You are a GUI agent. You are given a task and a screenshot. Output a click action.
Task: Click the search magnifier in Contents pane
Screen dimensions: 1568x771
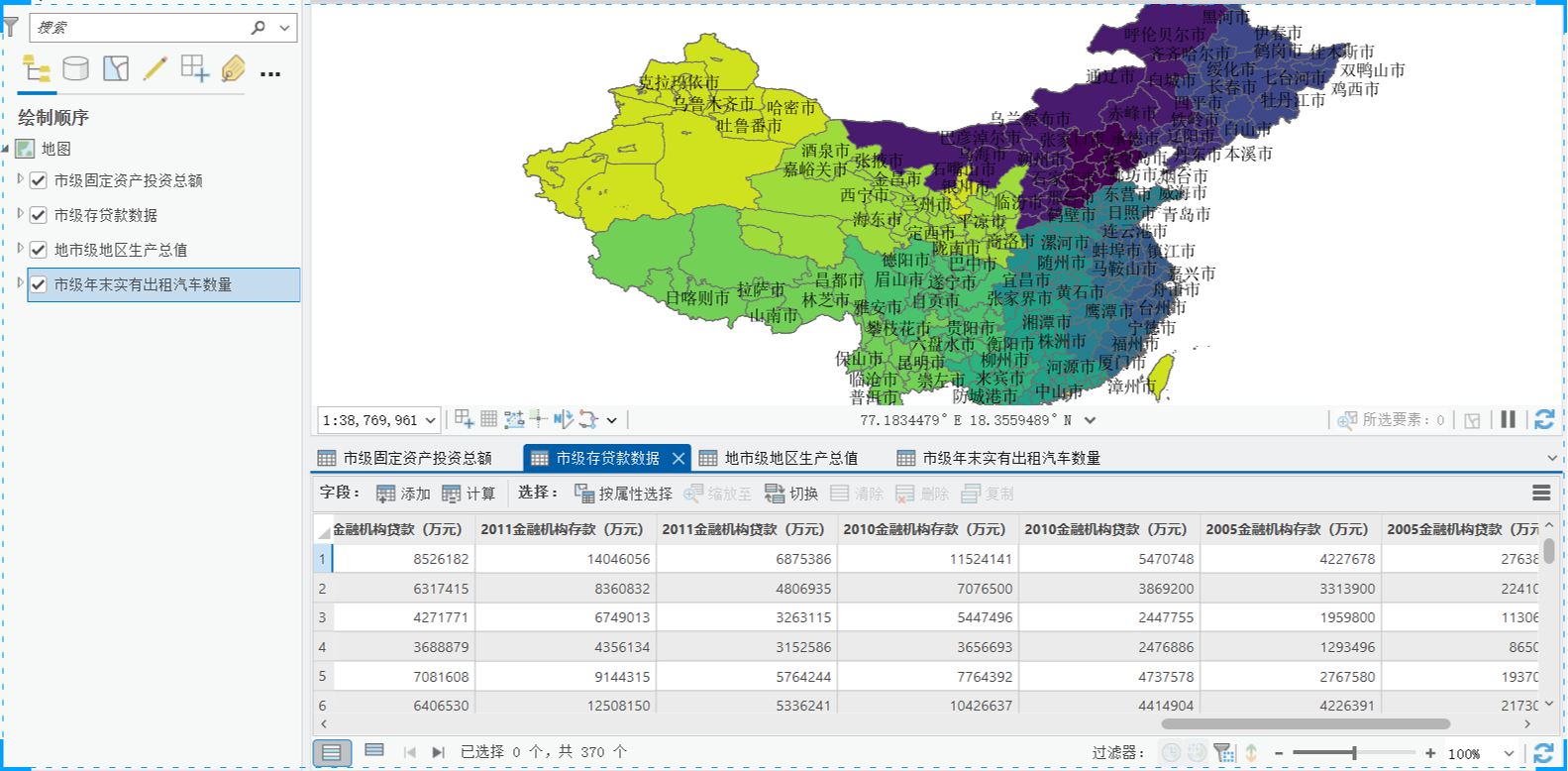click(x=259, y=28)
